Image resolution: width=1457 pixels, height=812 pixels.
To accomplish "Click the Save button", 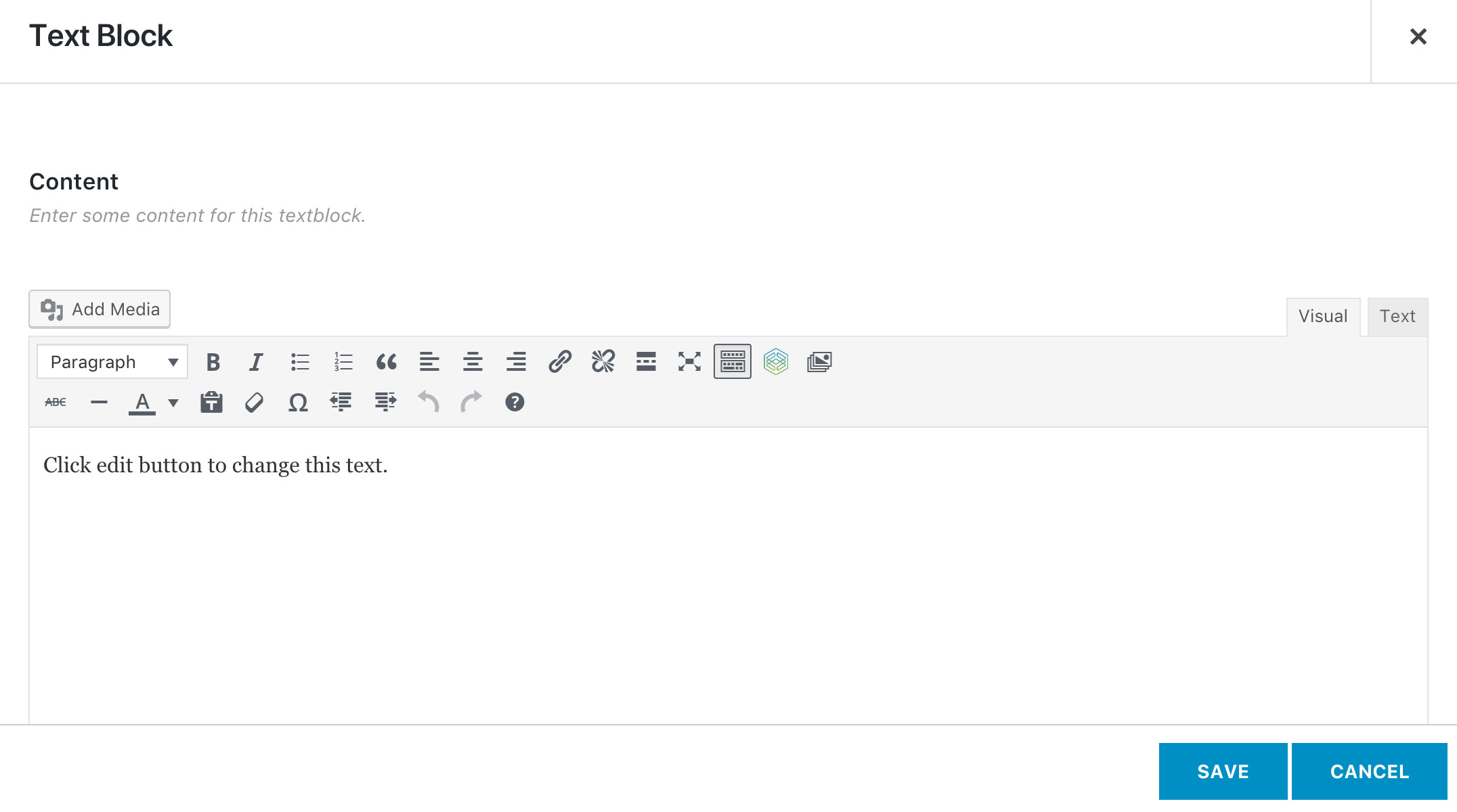I will pyautogui.click(x=1223, y=771).
